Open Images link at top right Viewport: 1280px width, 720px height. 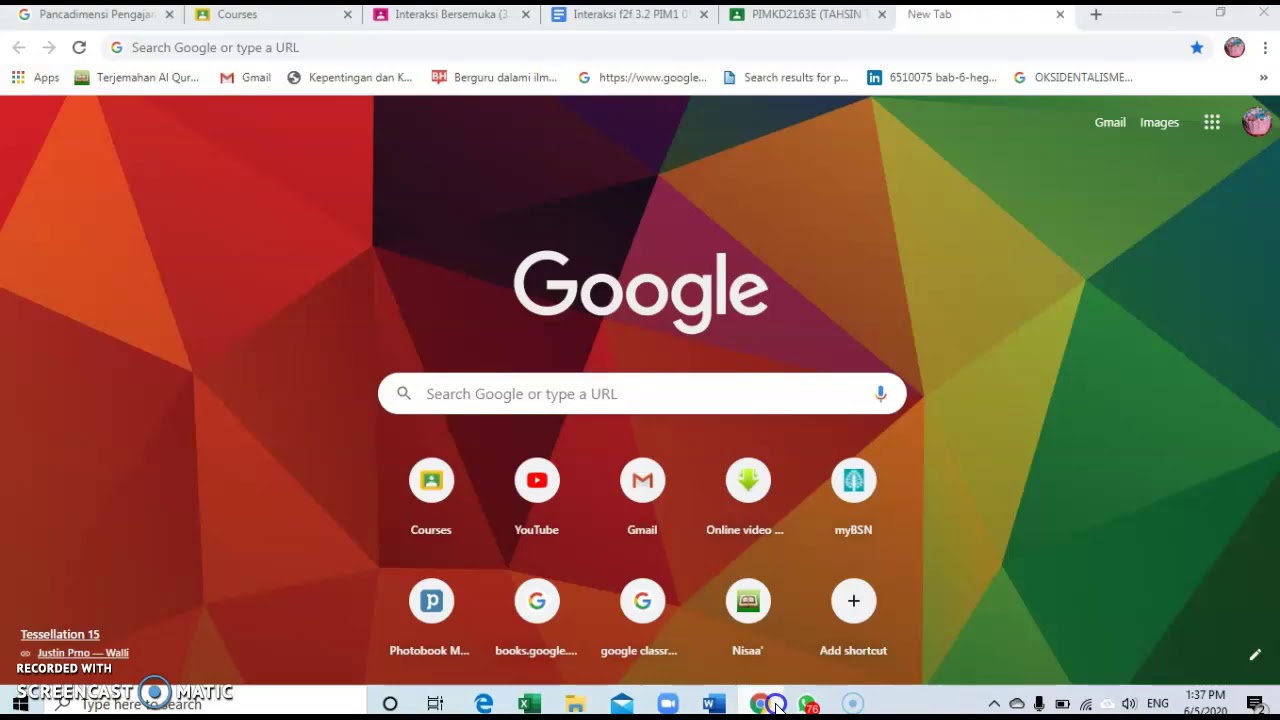coord(1159,122)
